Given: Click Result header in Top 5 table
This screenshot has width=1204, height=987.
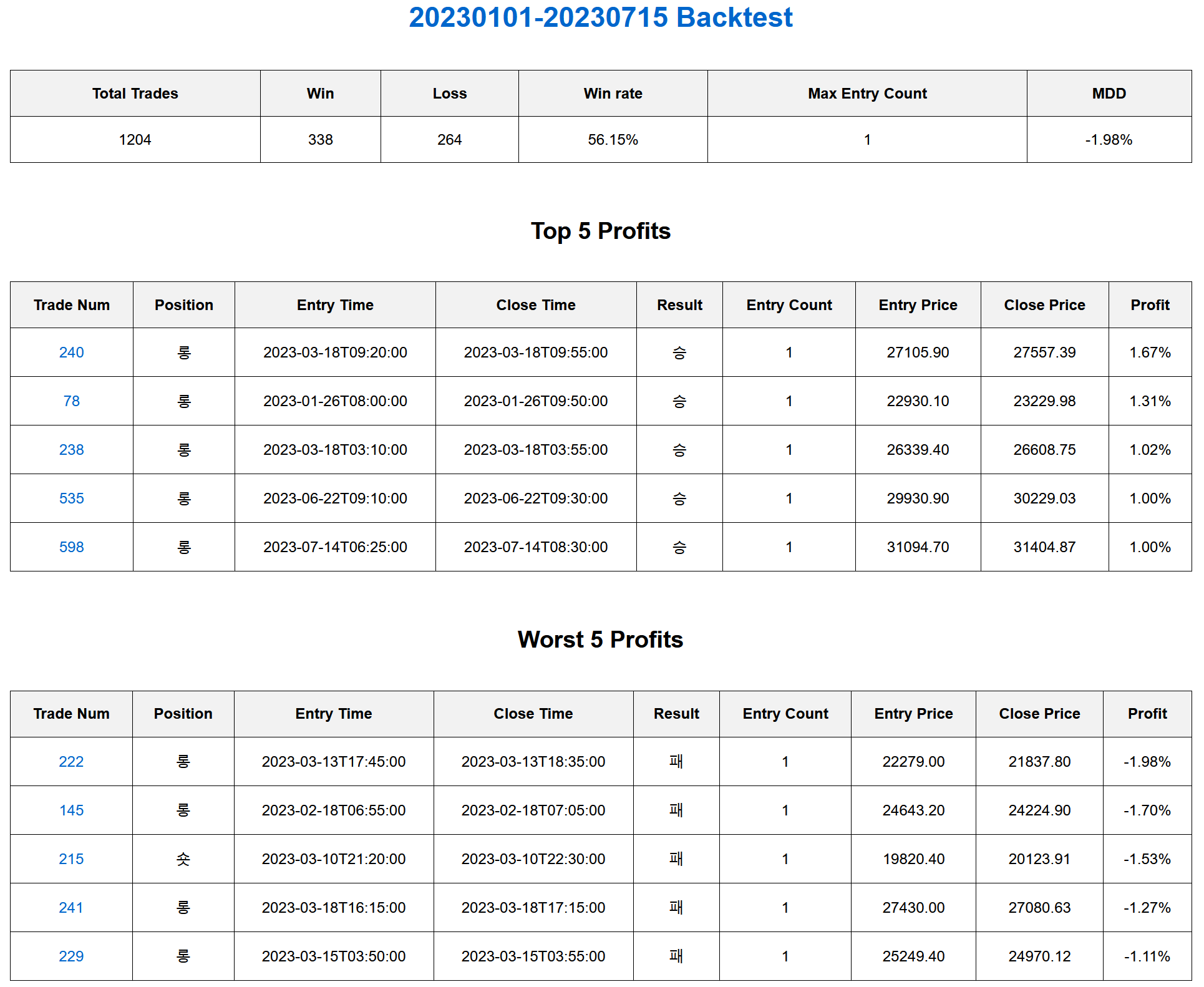Looking at the screenshot, I should coord(679,305).
